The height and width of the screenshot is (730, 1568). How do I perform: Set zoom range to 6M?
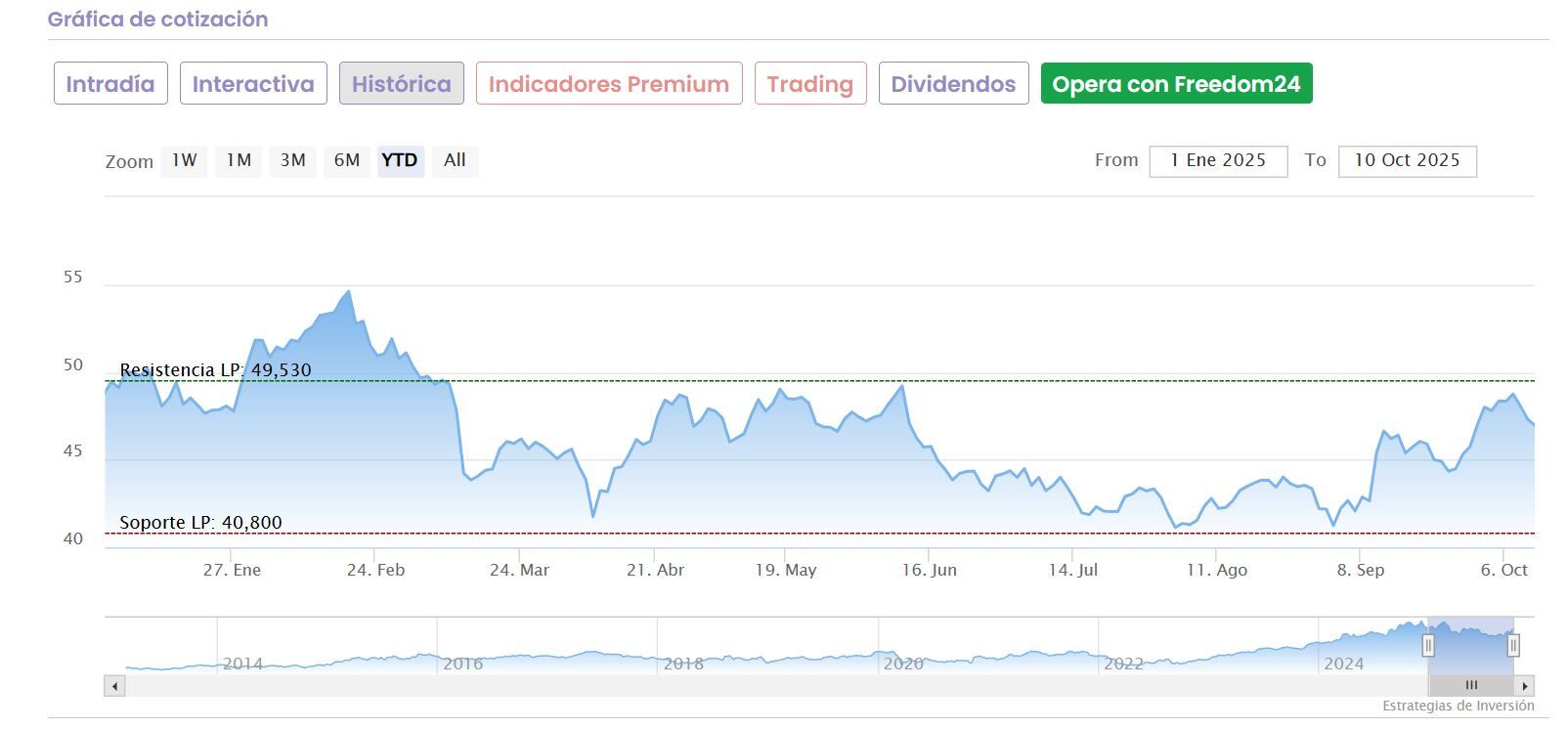click(x=347, y=160)
